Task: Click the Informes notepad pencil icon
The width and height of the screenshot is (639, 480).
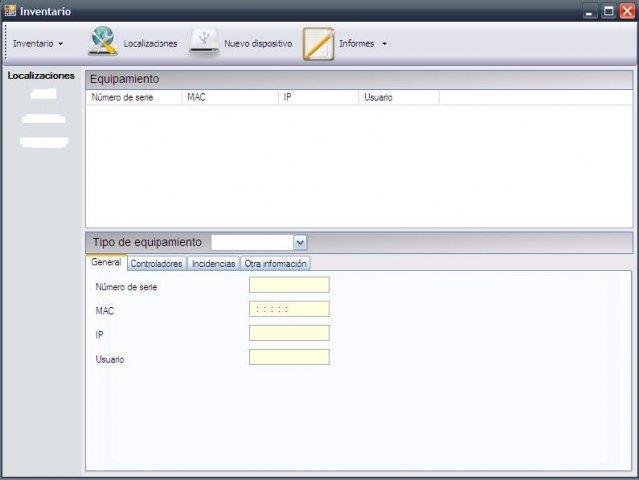Action: coord(318,44)
